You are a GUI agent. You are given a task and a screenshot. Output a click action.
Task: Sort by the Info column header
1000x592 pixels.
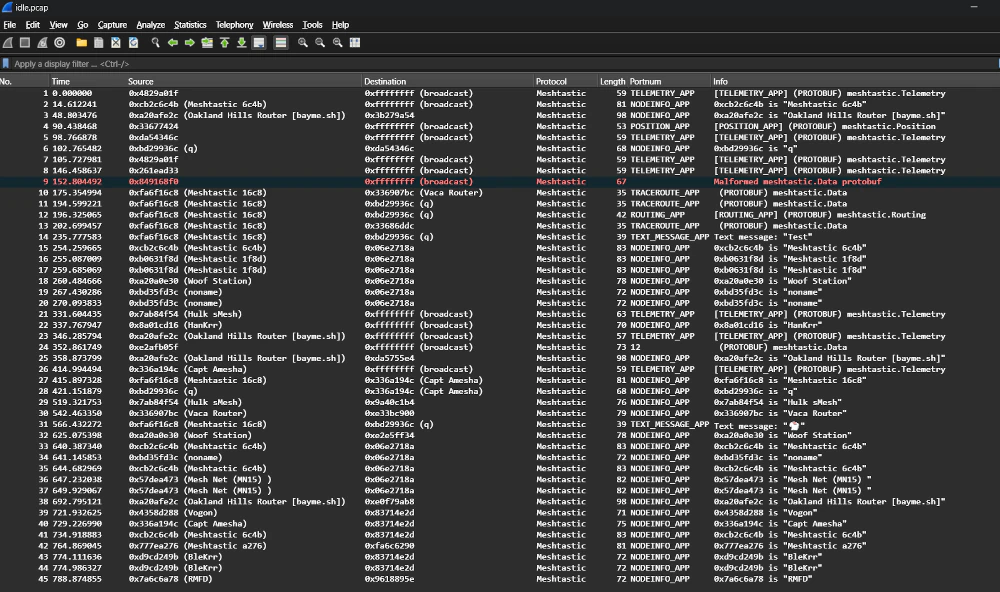[855, 82]
